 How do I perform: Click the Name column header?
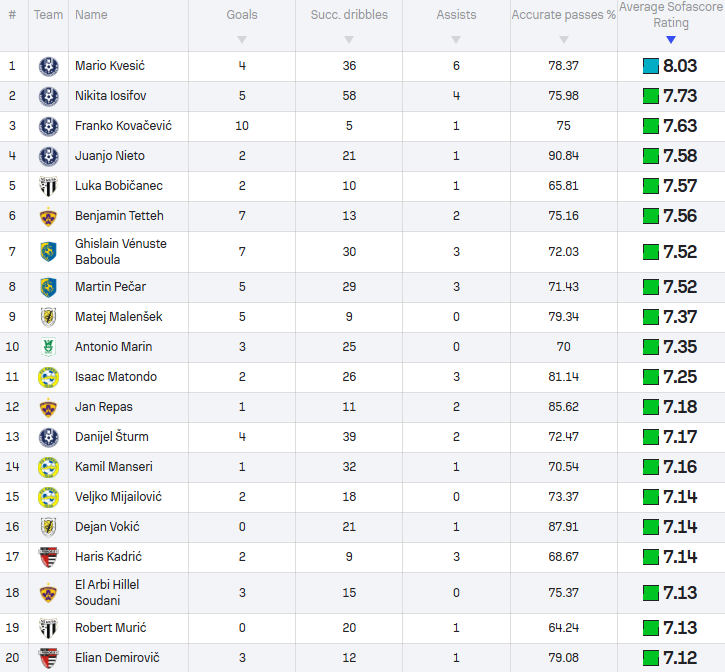click(x=91, y=15)
